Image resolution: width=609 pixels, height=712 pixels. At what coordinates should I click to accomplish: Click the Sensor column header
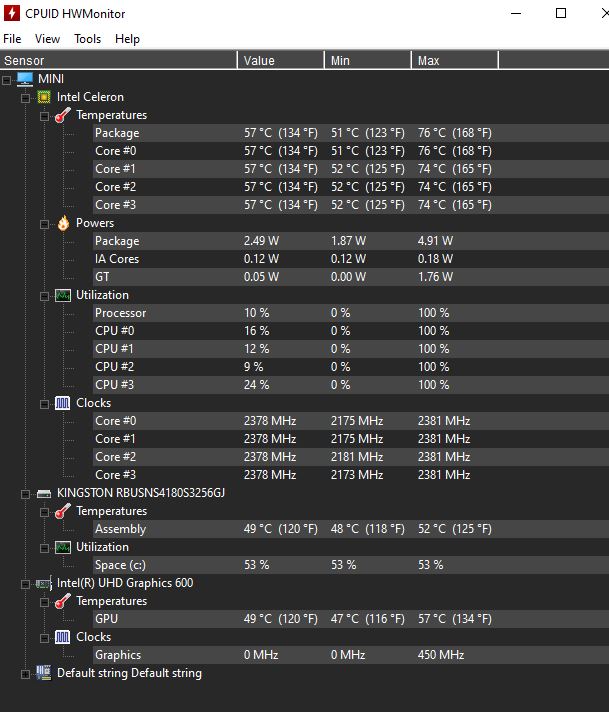pyautogui.click(x=118, y=60)
